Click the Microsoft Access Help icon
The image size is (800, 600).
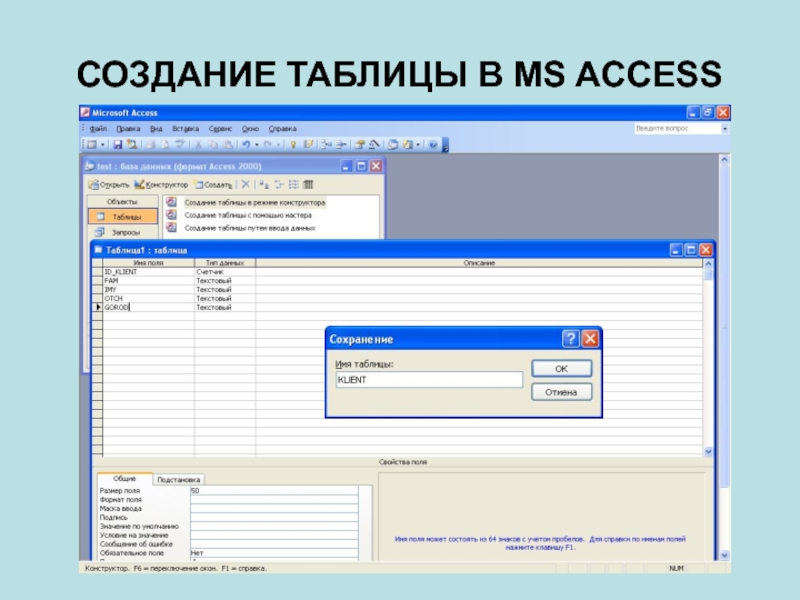[433, 145]
